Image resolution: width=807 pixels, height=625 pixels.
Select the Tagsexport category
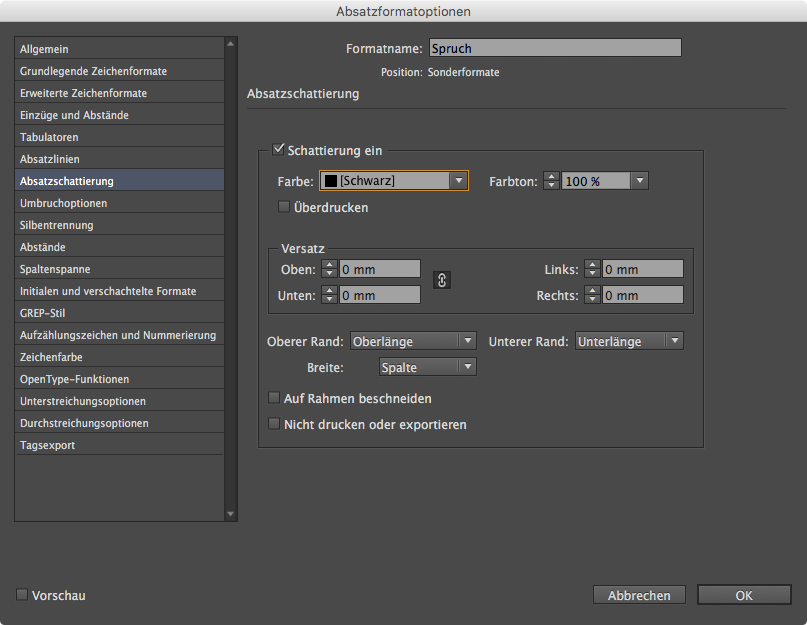click(x=119, y=445)
